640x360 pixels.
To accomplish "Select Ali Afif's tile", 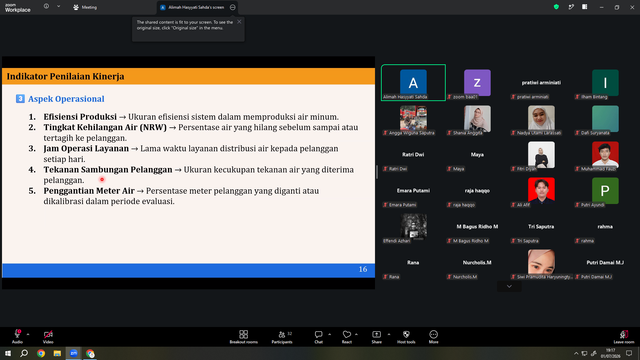I will 541,190.
